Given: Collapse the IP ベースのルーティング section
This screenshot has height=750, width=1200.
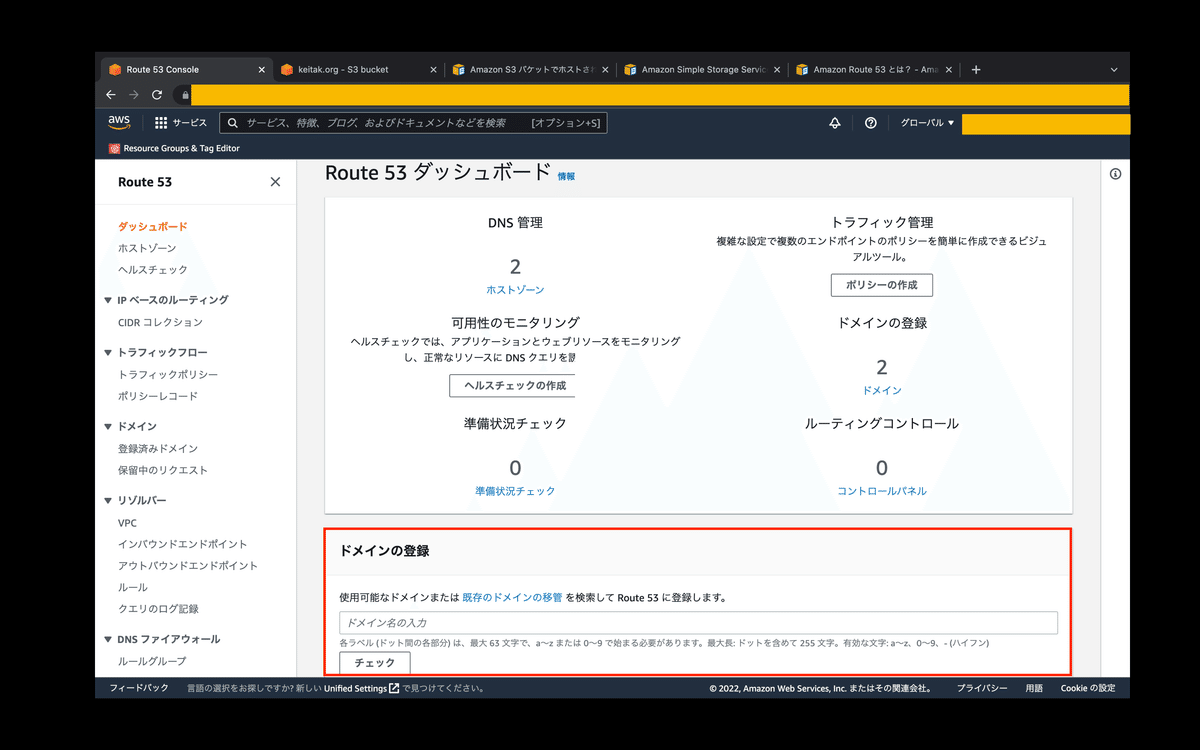Looking at the screenshot, I should 108,300.
